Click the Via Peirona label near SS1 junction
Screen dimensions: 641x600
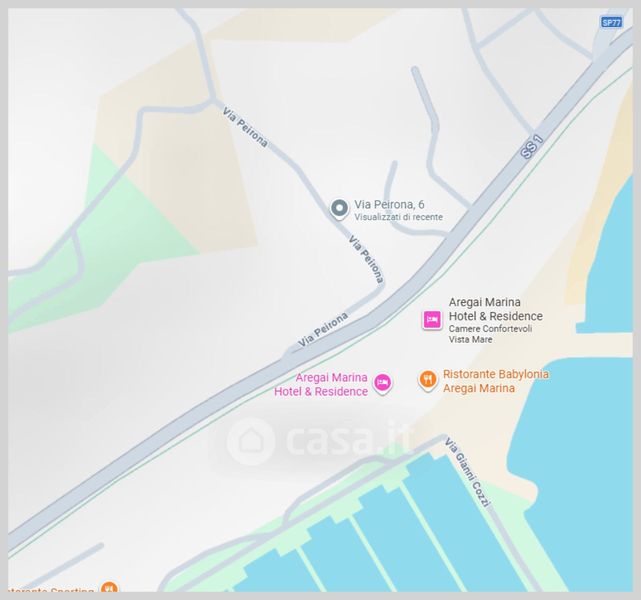(323, 329)
